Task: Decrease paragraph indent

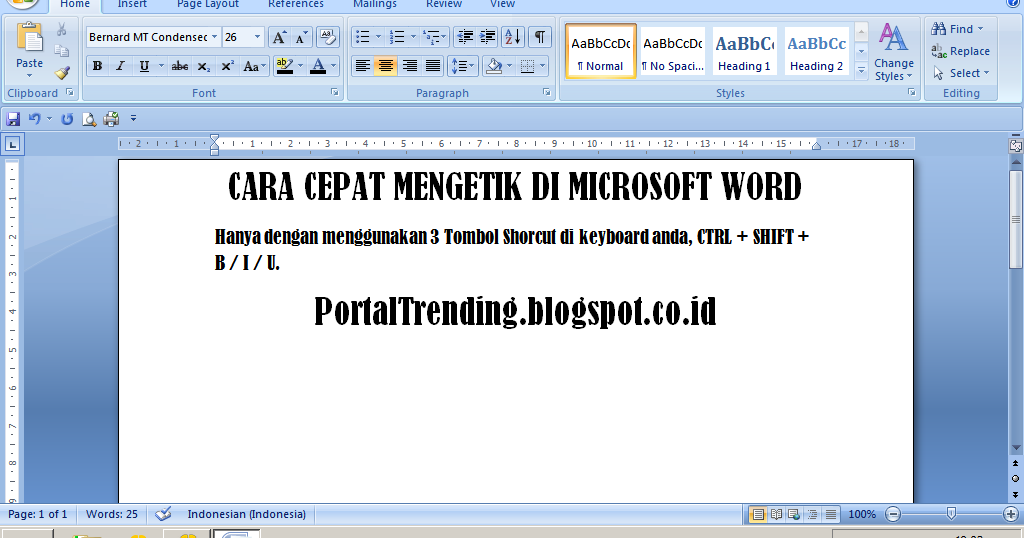Action: (465, 37)
